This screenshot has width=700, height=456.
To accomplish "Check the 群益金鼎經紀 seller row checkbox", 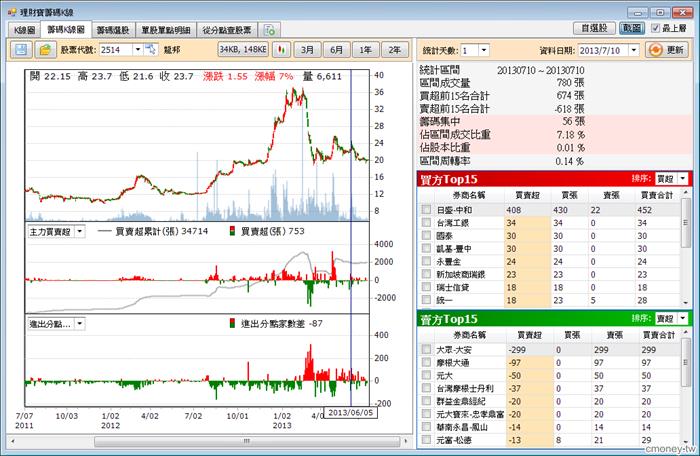I will pyautogui.click(x=427, y=401).
